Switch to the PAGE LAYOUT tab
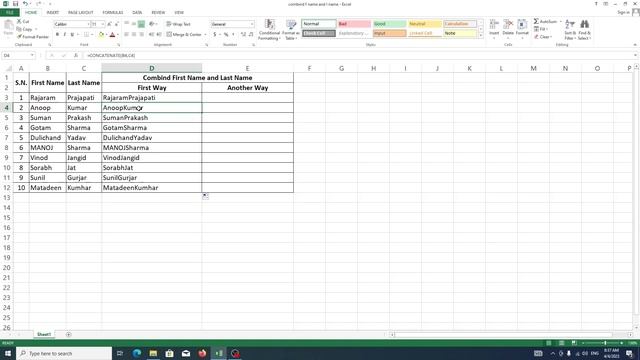This screenshot has width=640, height=360. coord(80,13)
